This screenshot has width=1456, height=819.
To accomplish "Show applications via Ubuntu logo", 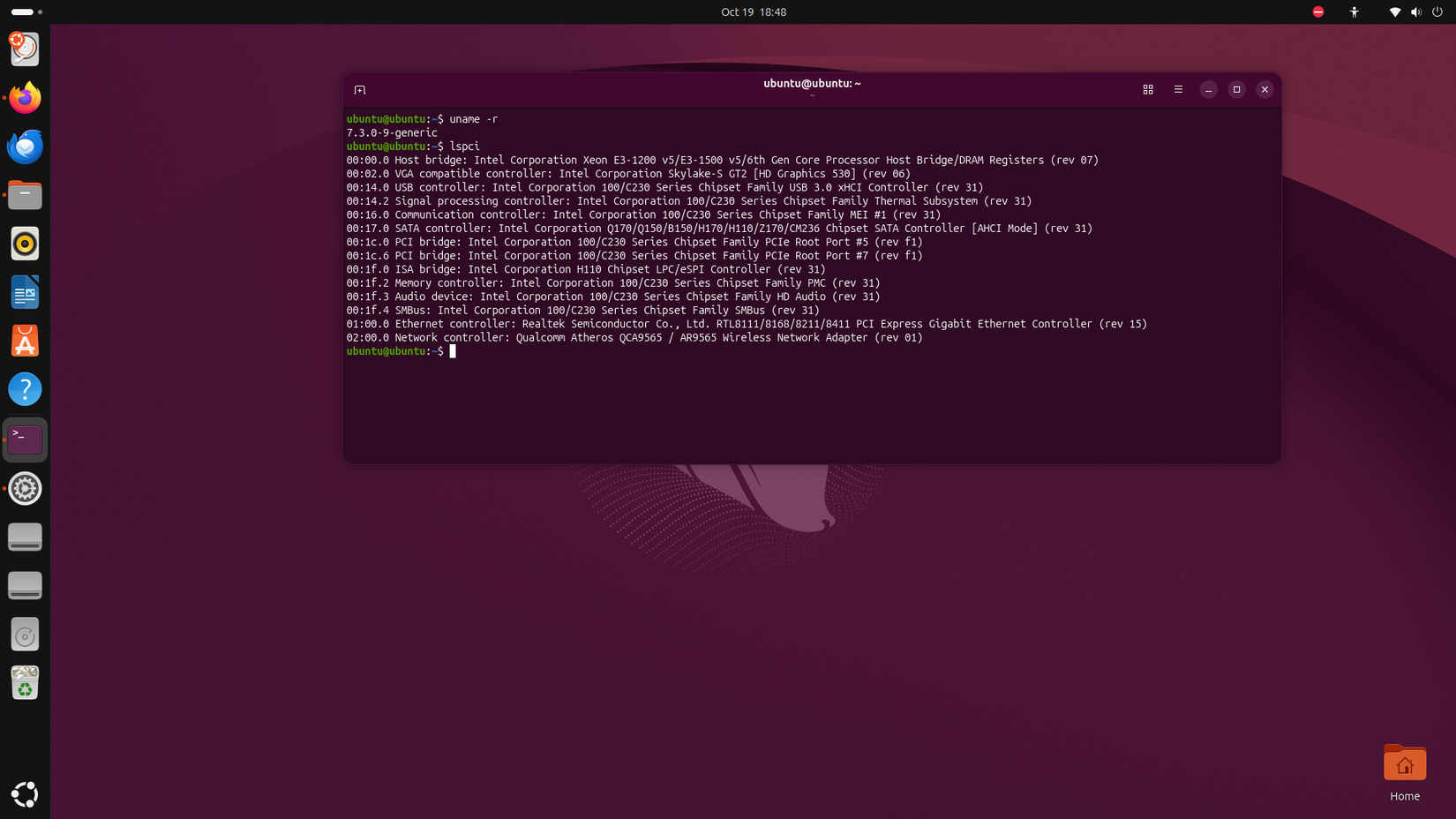I will [25, 794].
